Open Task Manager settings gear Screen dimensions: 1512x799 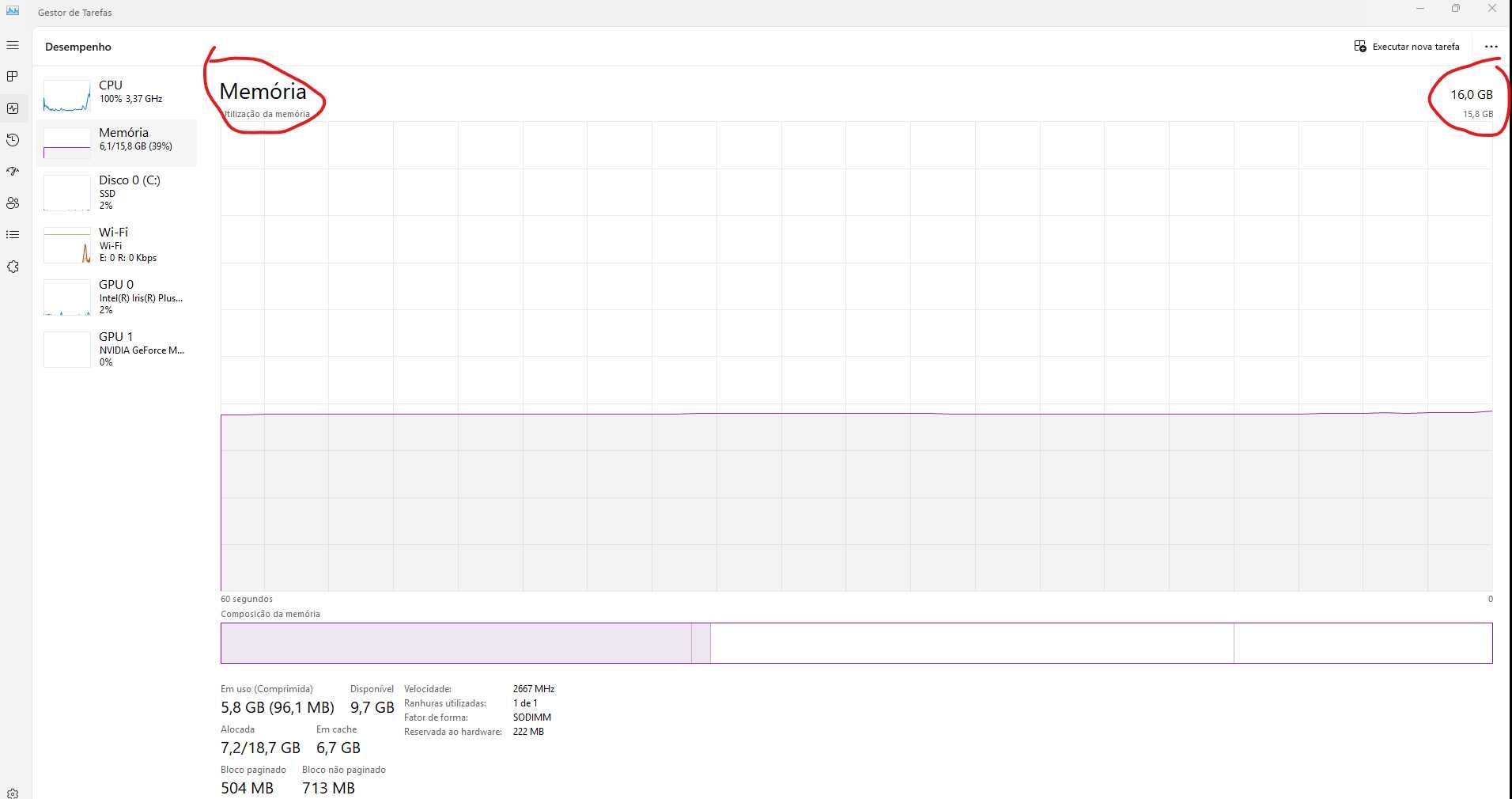(x=13, y=793)
